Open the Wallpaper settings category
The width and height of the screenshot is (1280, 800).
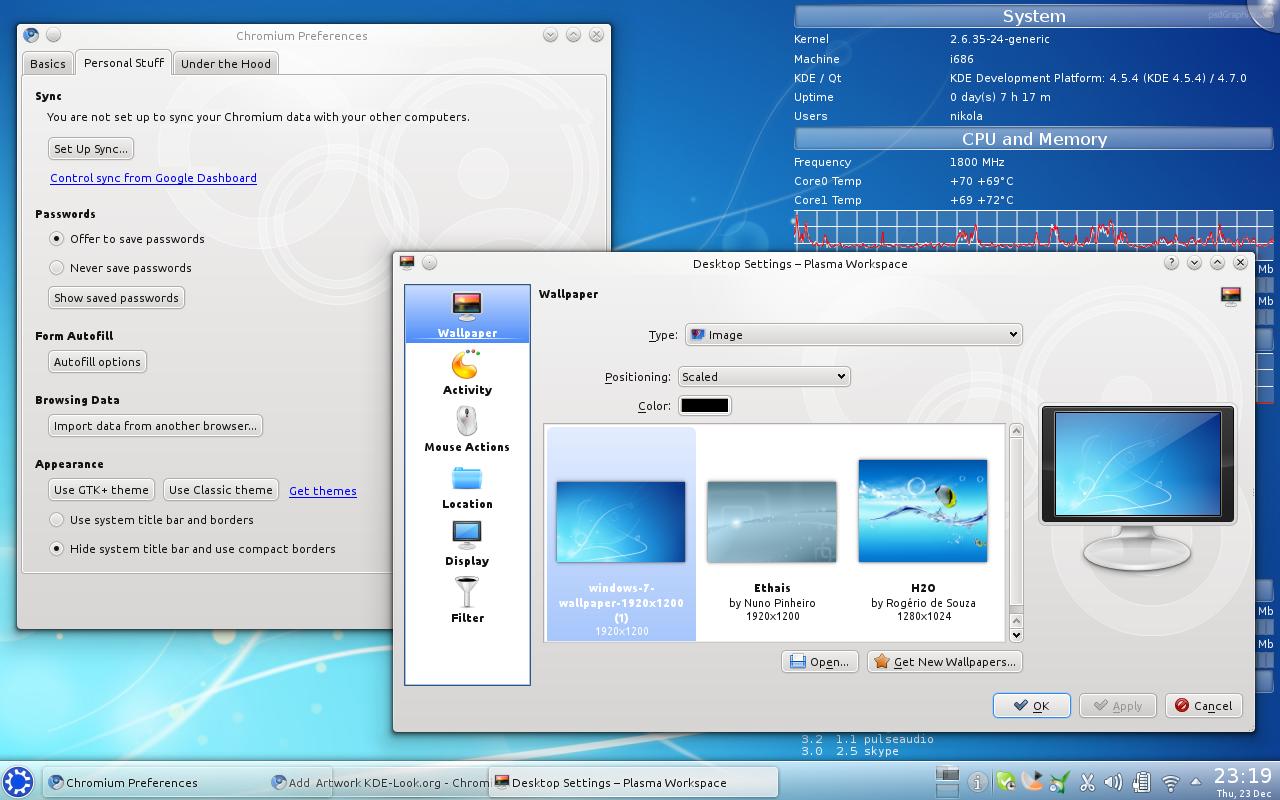(467, 314)
